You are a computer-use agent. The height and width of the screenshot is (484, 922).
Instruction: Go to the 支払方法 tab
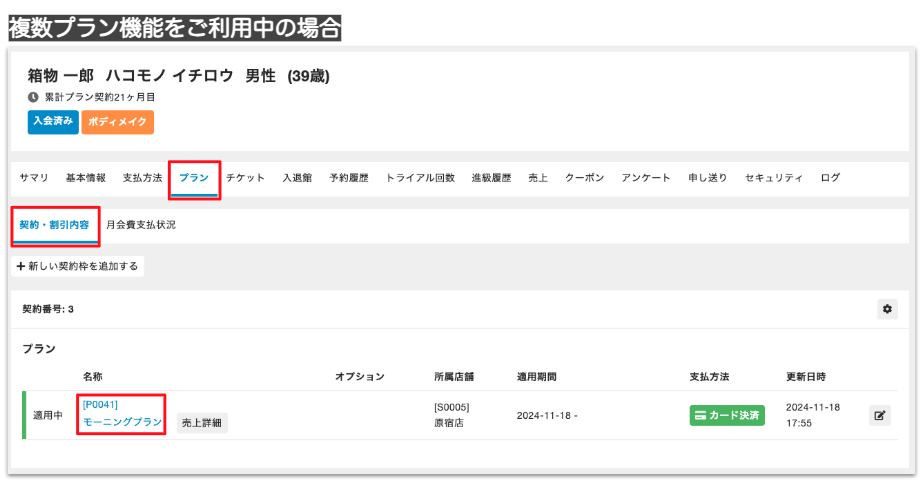pos(142,178)
